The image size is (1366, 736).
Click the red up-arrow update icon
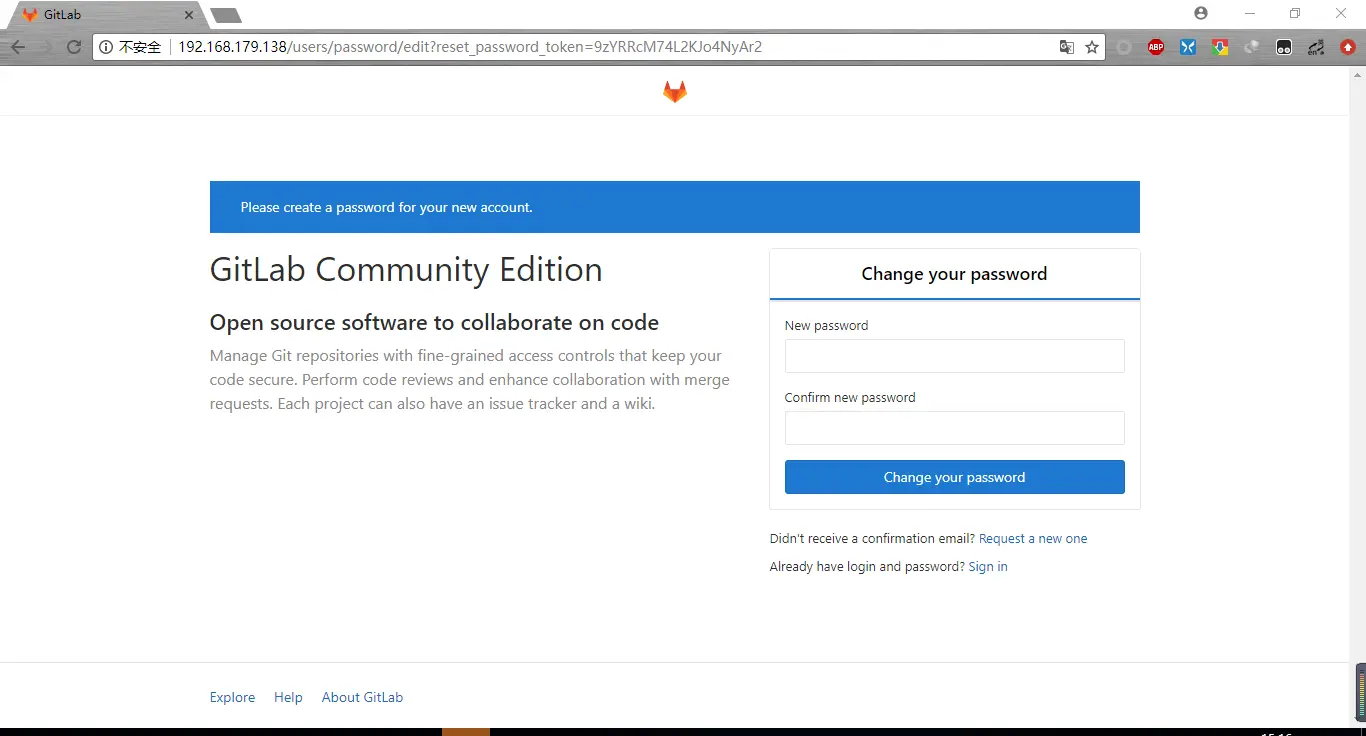point(1348,47)
